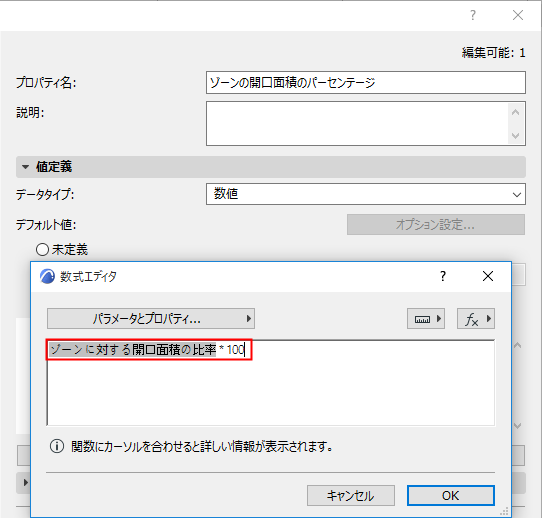
Task: Confirm the formula with OK
Action: coord(451,496)
